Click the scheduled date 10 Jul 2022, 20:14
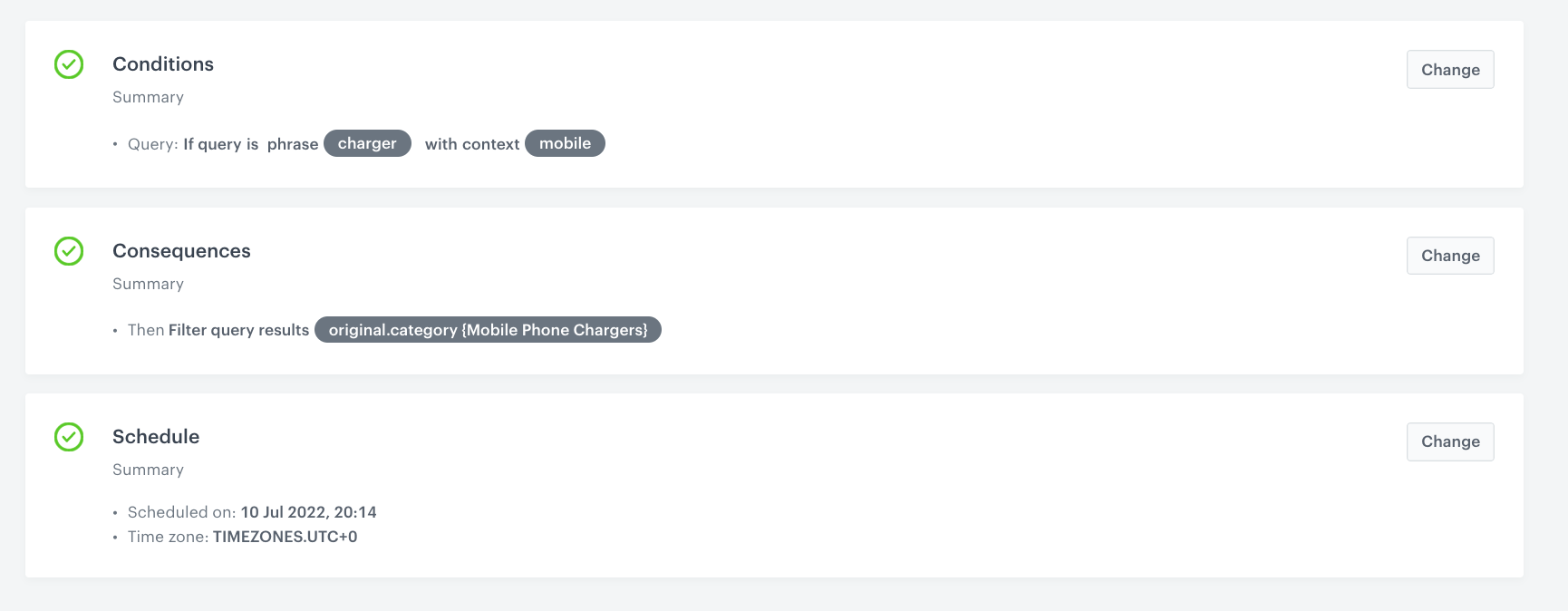Viewport: 1568px width, 611px height. click(308, 512)
